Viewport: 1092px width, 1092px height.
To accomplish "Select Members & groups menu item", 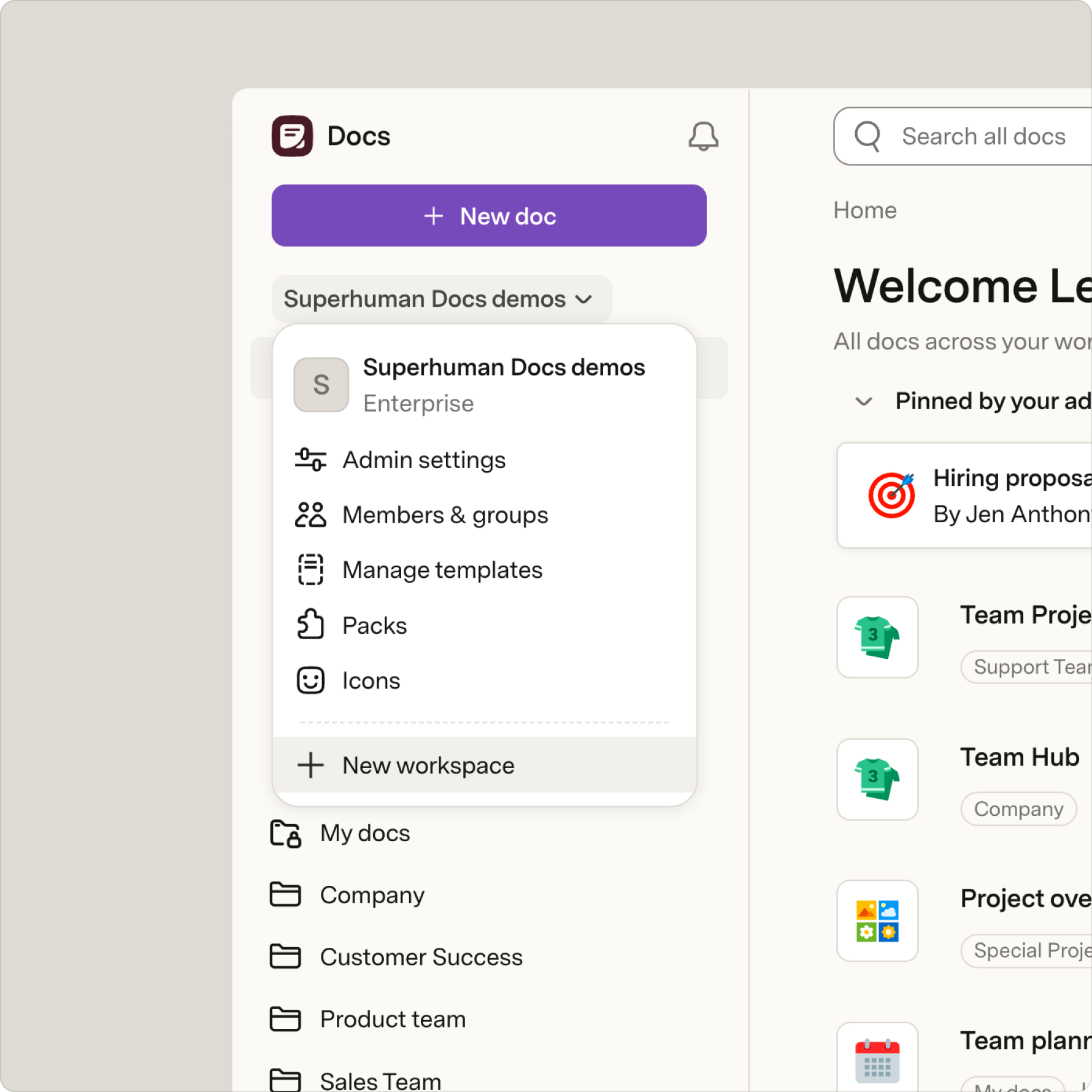I will click(x=485, y=515).
